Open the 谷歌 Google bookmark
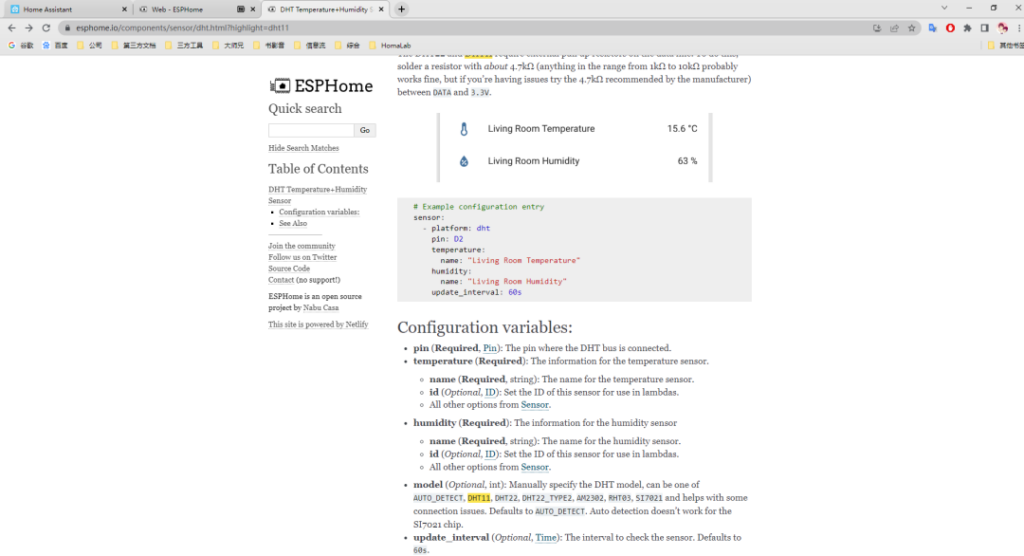 tap(20, 46)
